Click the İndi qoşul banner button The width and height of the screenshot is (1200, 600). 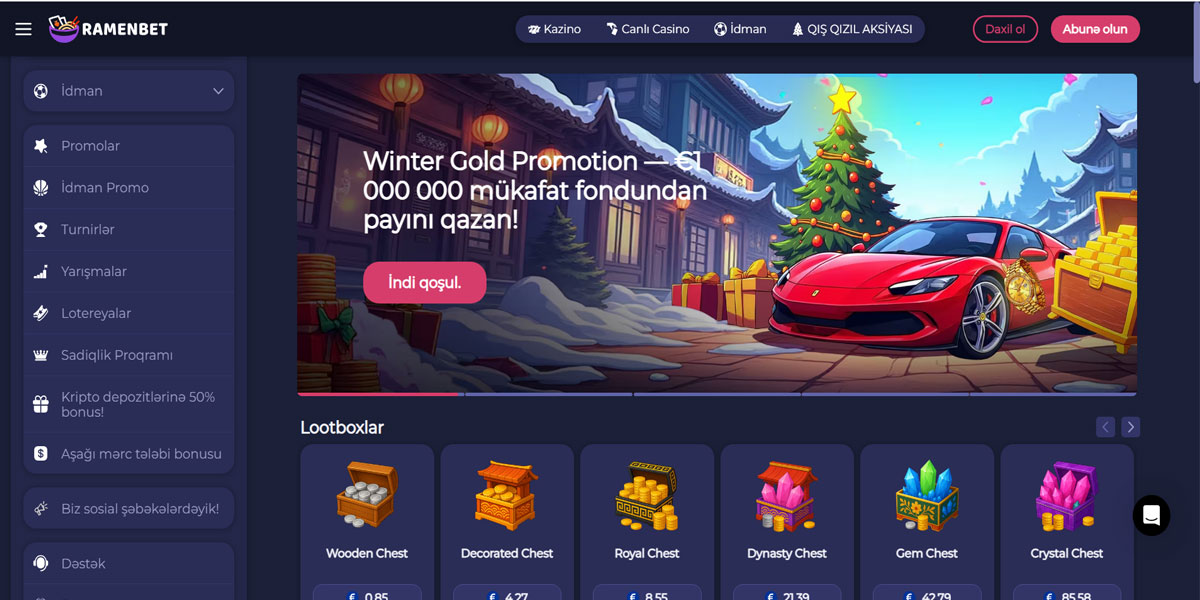point(425,283)
